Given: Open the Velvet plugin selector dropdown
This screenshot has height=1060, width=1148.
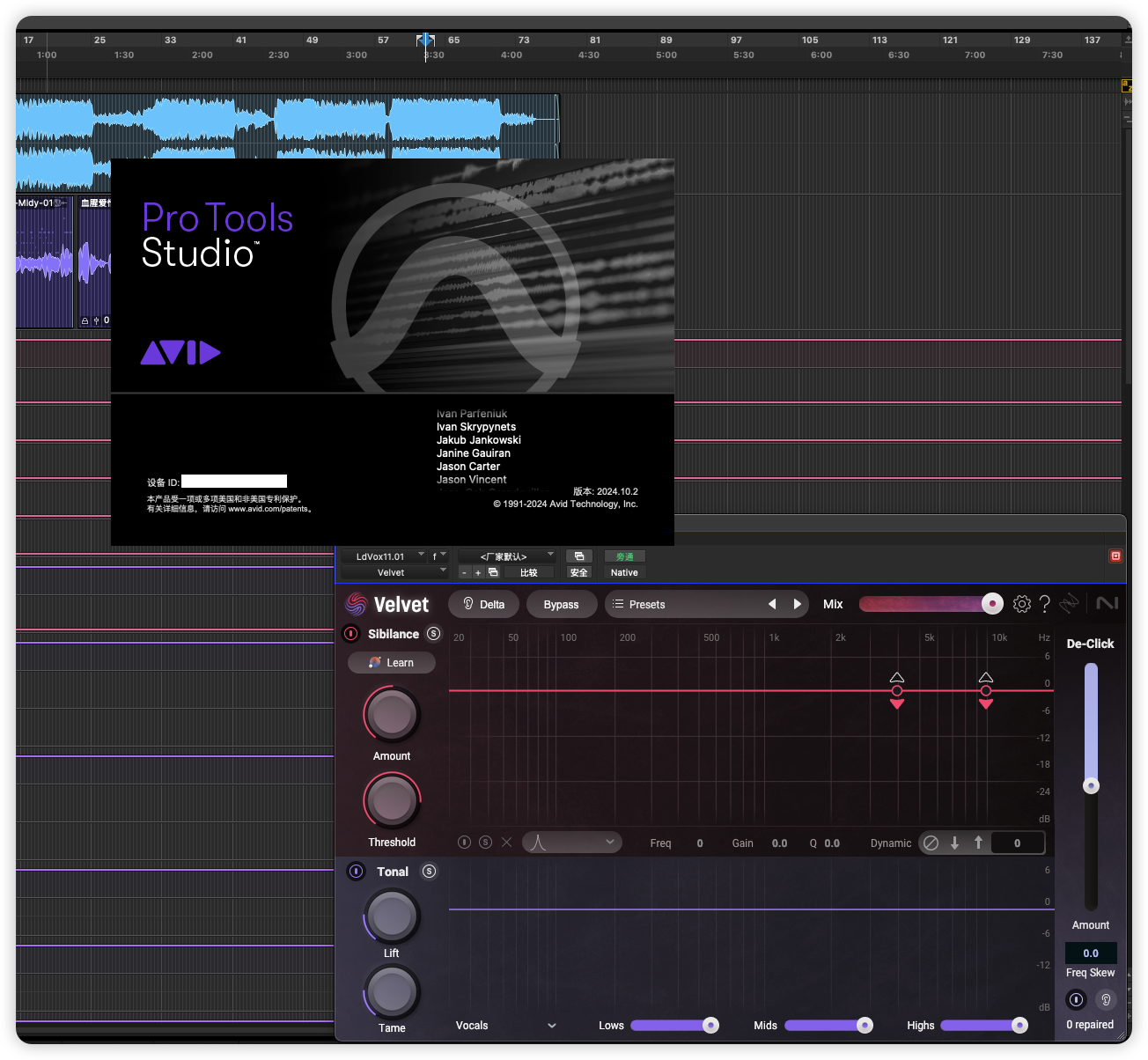Looking at the screenshot, I should pos(394,572).
